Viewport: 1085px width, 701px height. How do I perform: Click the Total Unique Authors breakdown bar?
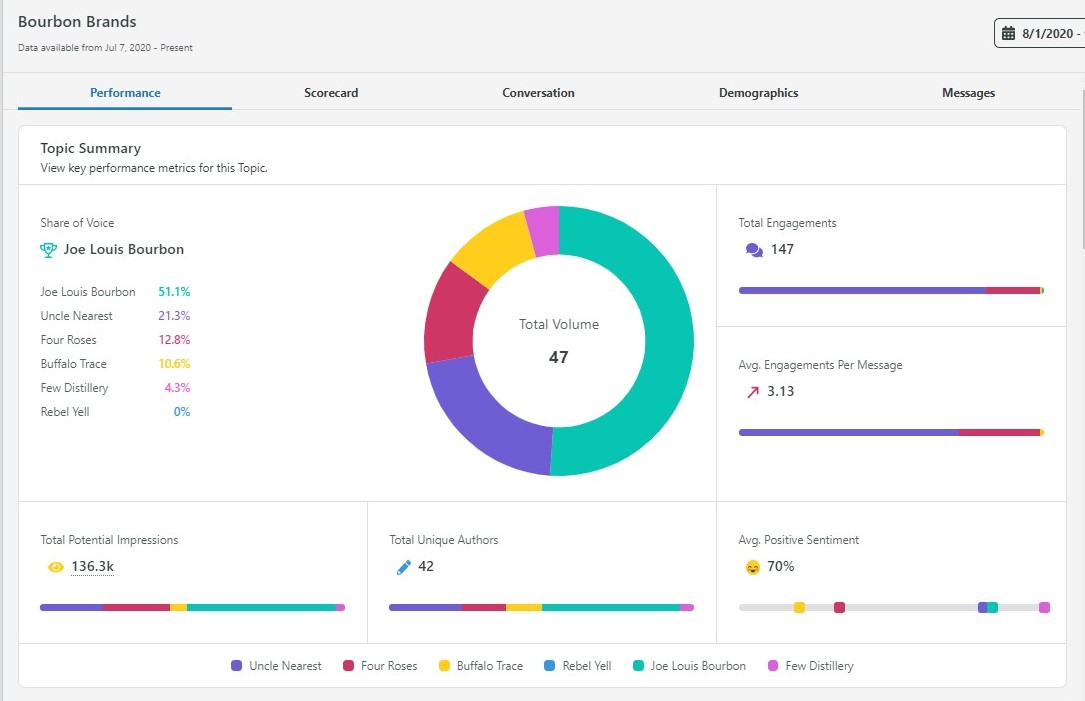tap(541, 608)
